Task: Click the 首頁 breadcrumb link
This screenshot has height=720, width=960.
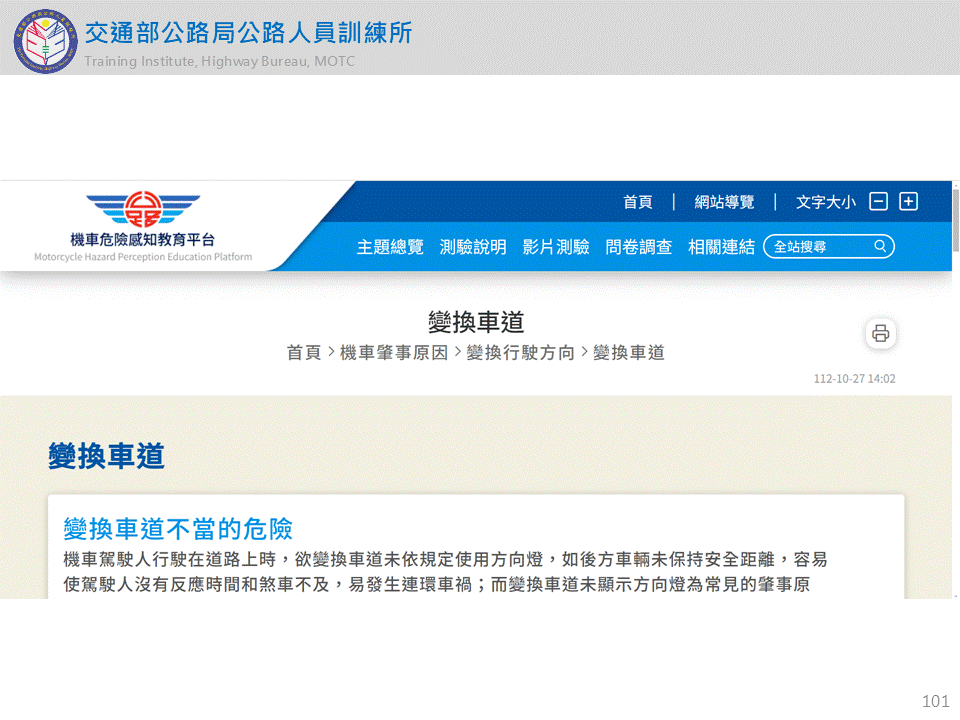Action: (304, 353)
